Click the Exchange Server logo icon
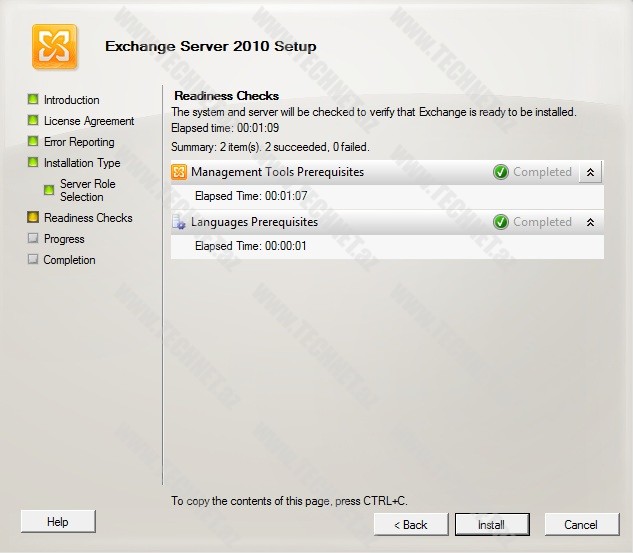The image size is (633, 553). point(54,46)
